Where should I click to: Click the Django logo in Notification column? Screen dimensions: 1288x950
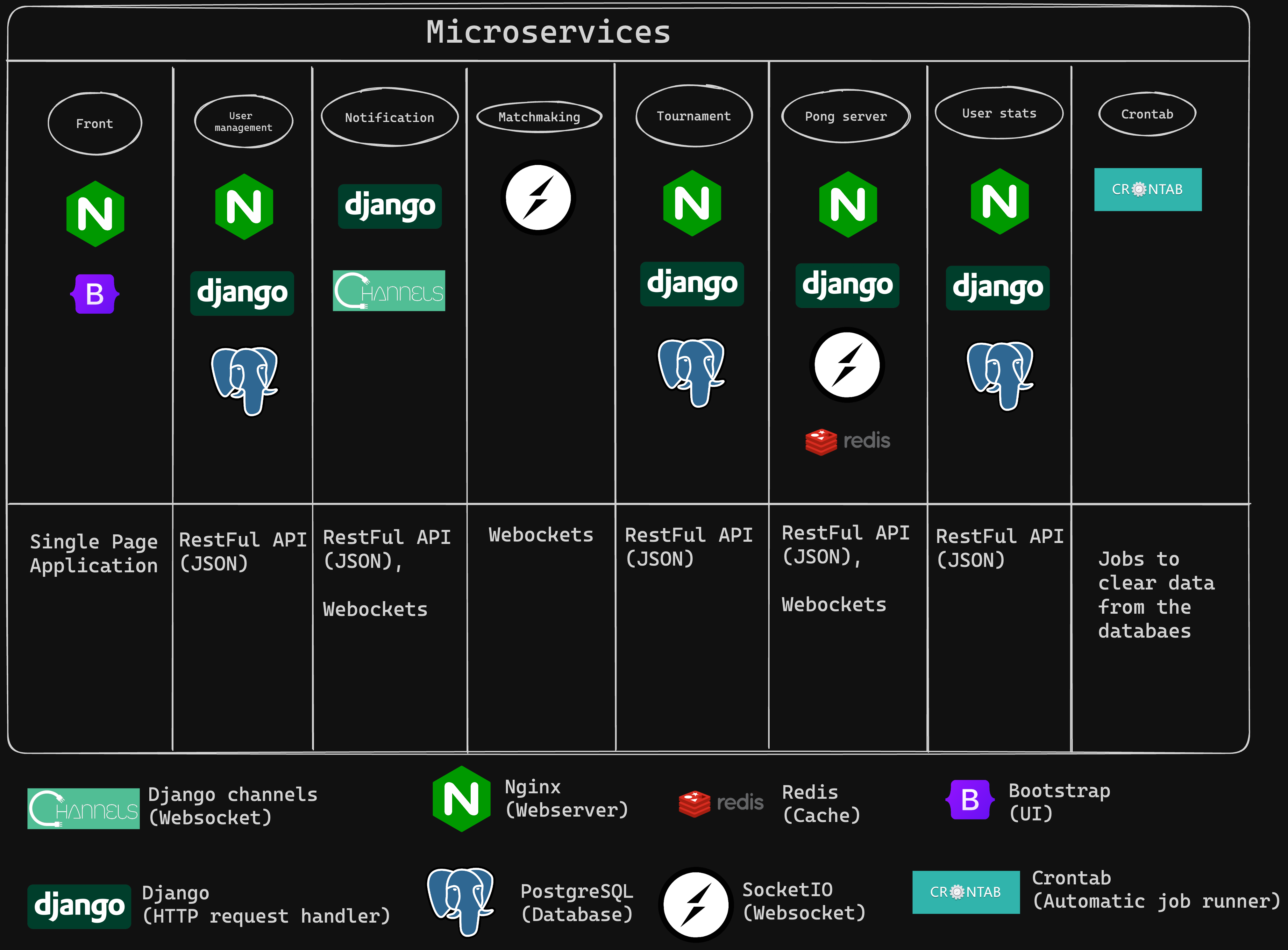389,206
